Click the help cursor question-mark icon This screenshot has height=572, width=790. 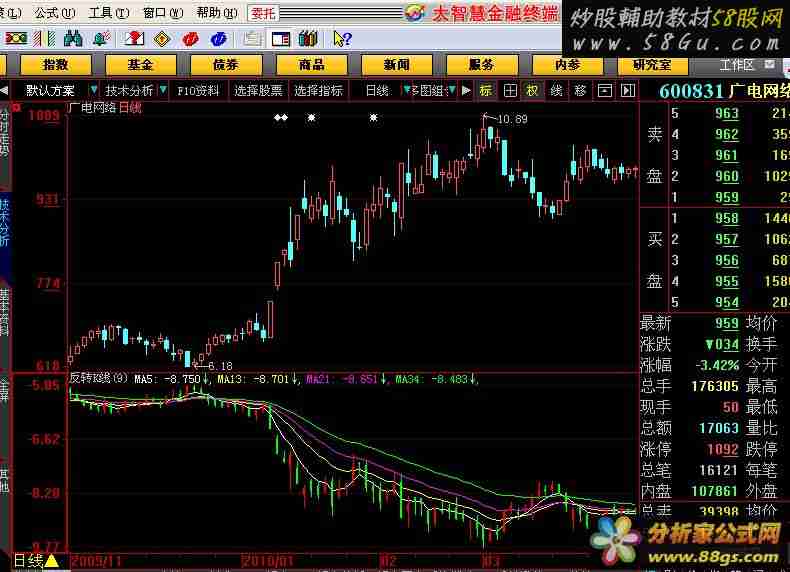(341, 38)
